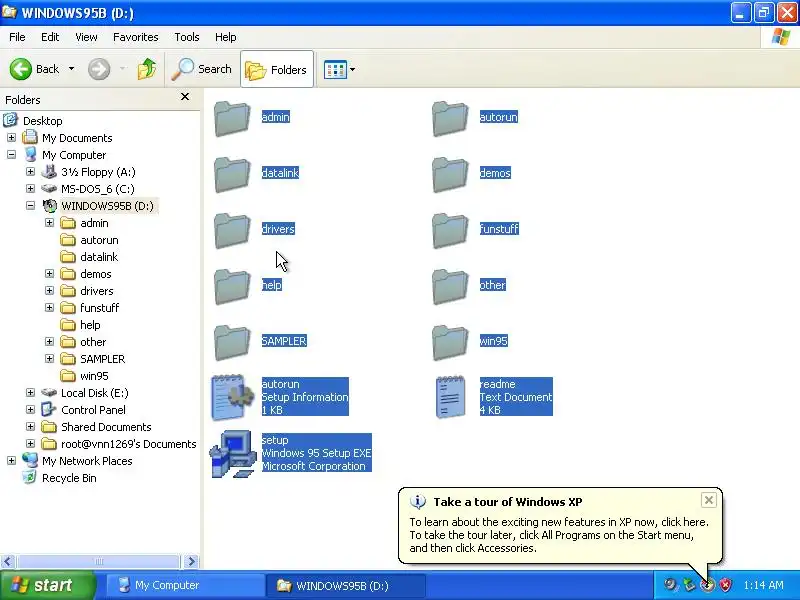The height and width of the screenshot is (600, 800).
Task: Select Desktop in the folder tree
Action: coord(43,121)
